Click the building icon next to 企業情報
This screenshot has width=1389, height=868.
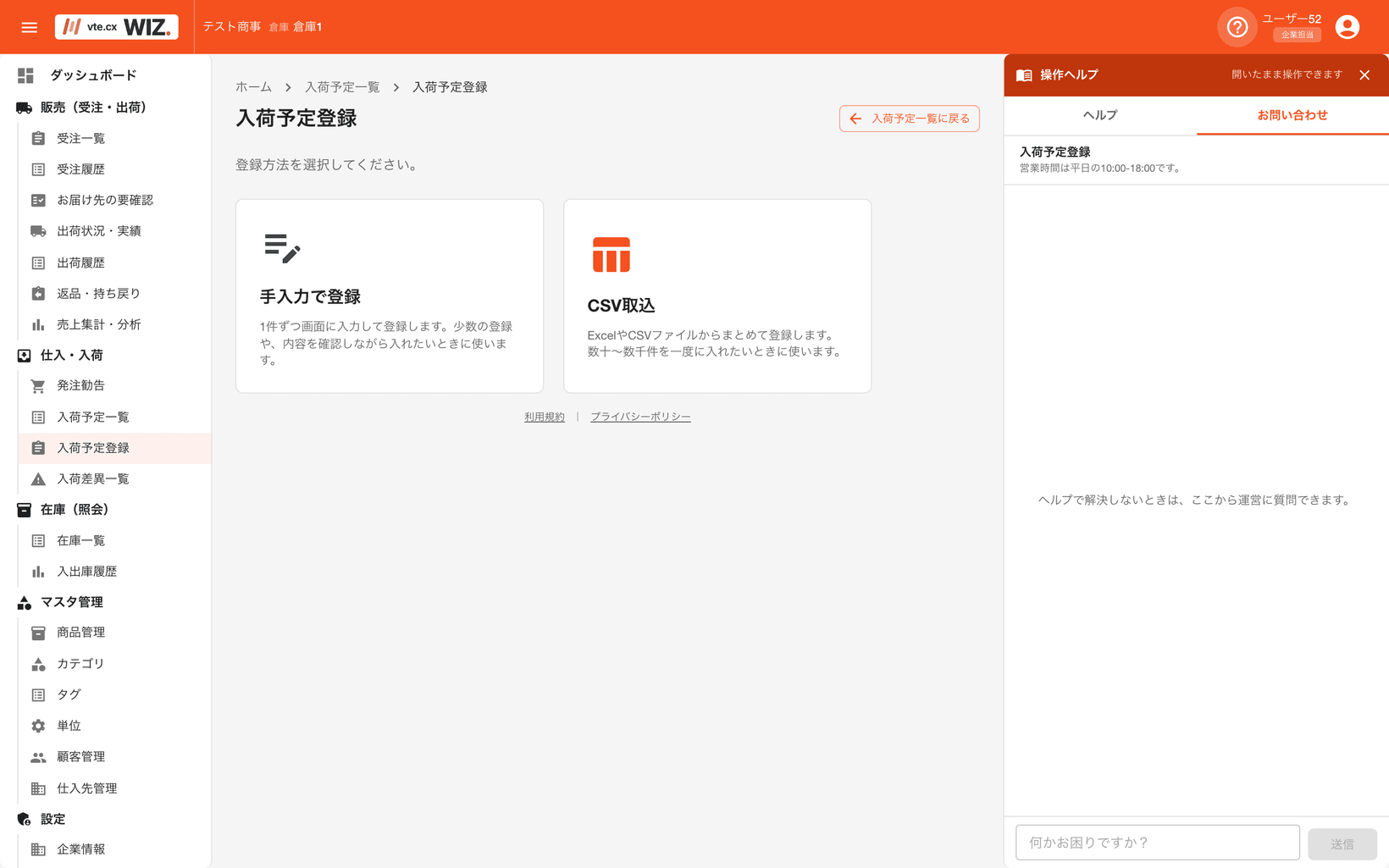tap(38, 849)
